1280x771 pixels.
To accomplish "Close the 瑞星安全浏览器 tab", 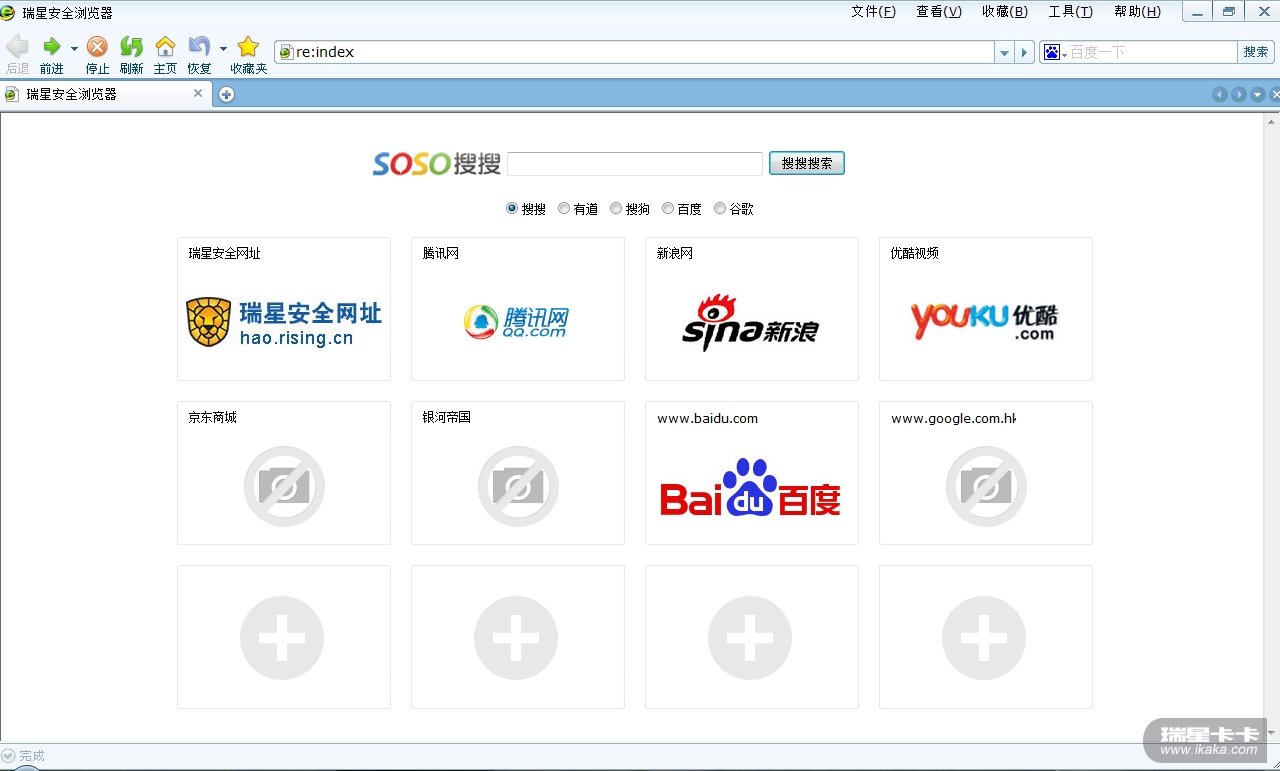I will point(198,93).
